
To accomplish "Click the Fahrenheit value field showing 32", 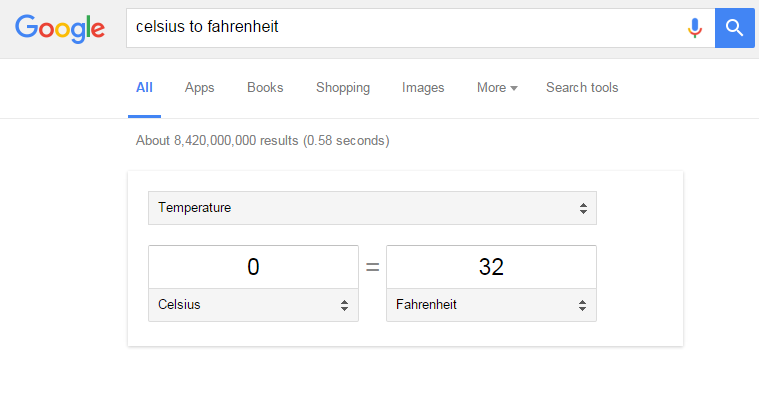I will click(491, 267).
